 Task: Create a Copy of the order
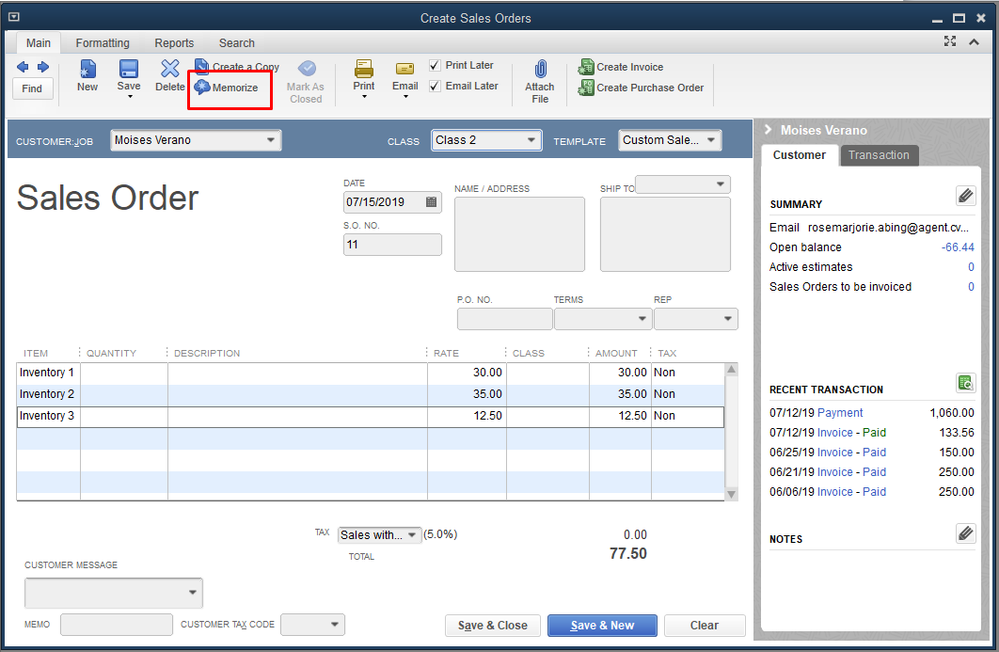click(237, 66)
